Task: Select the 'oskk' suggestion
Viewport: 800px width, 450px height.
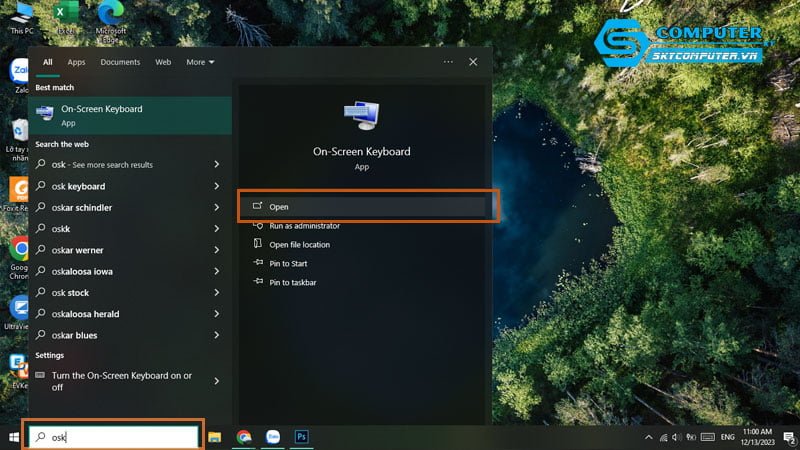Action: point(120,229)
